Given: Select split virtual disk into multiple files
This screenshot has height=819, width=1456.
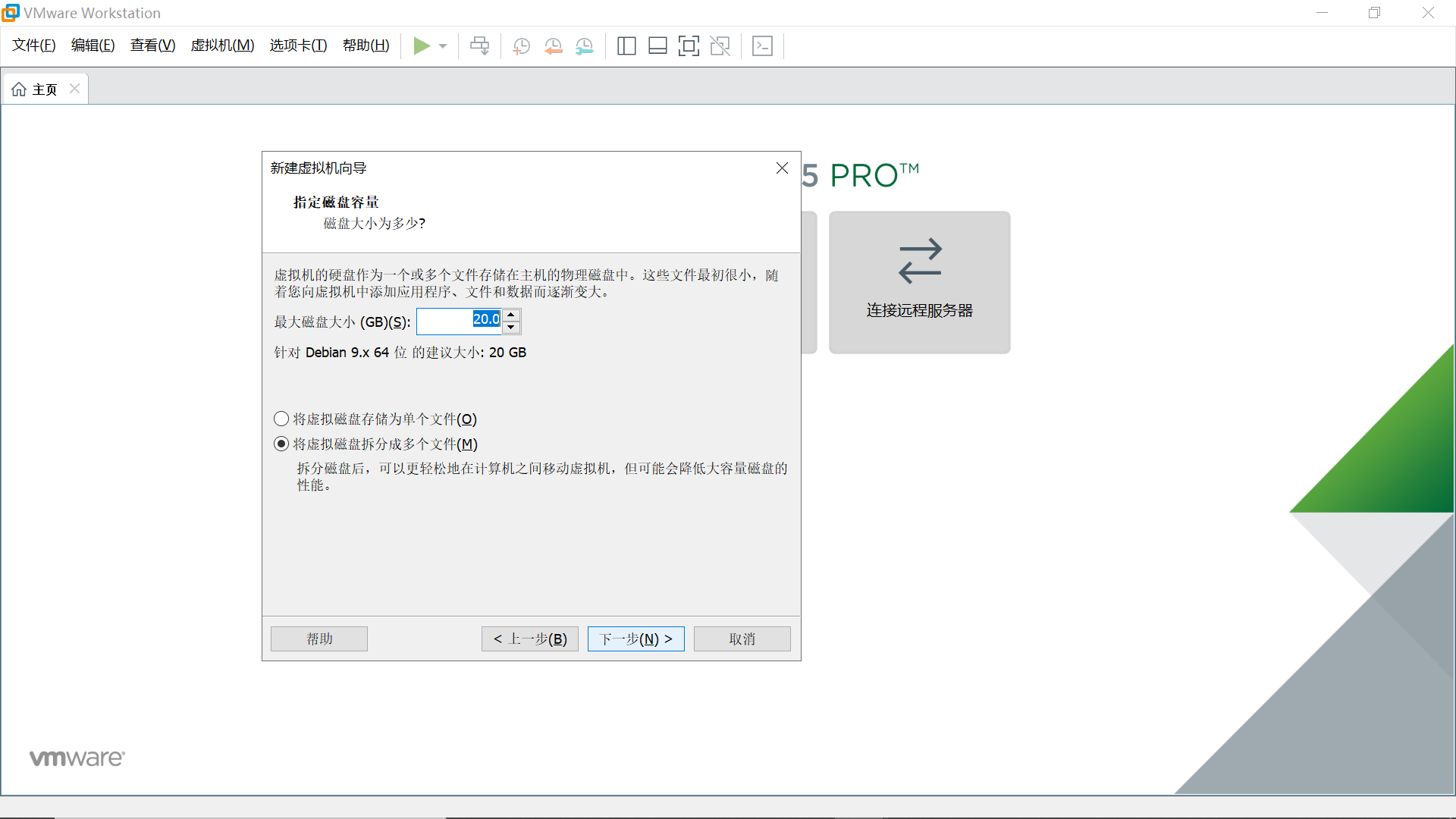Looking at the screenshot, I should pos(281,444).
